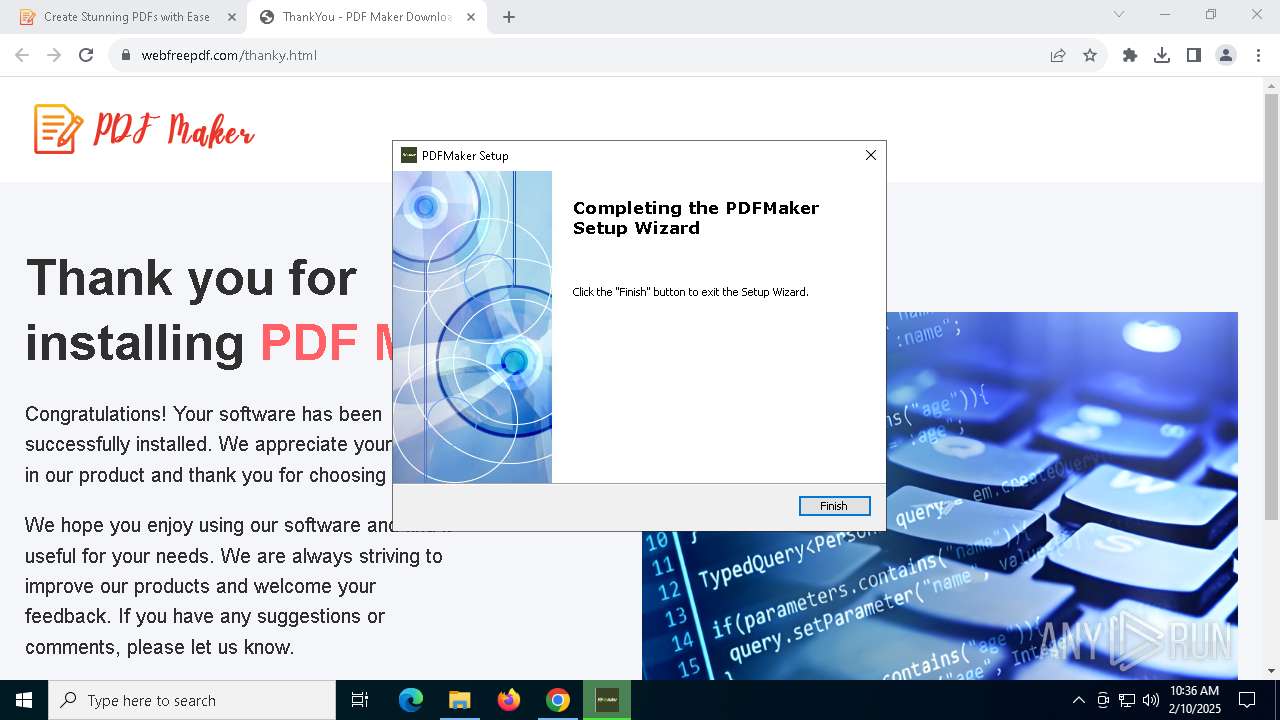Click the scroll down arrow on the page scrollbar
The height and width of the screenshot is (720, 1280).
coord(1271,671)
